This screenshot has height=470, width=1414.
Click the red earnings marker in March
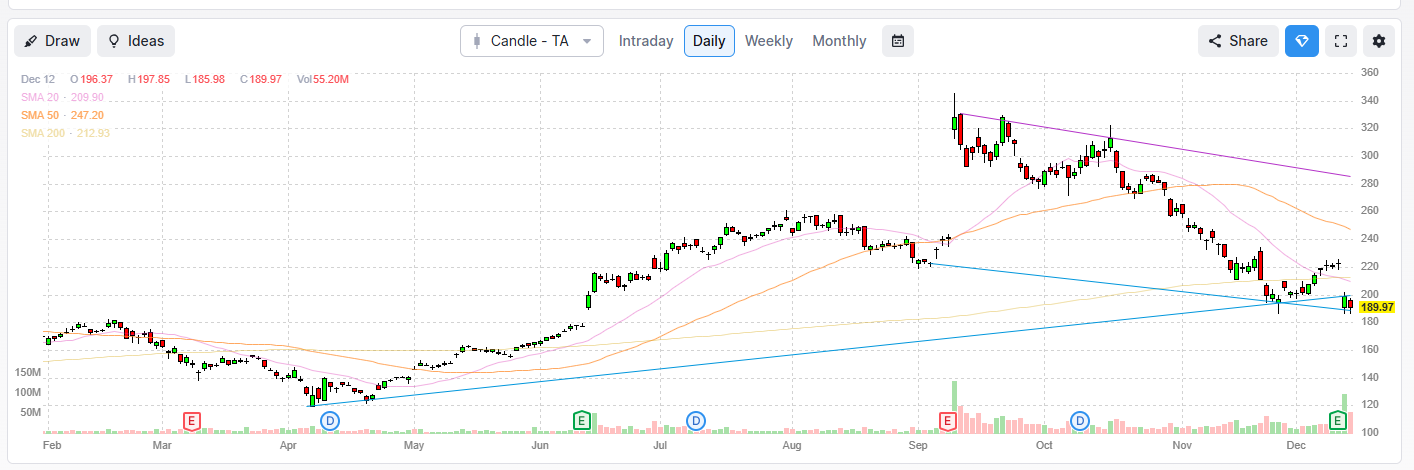point(191,420)
